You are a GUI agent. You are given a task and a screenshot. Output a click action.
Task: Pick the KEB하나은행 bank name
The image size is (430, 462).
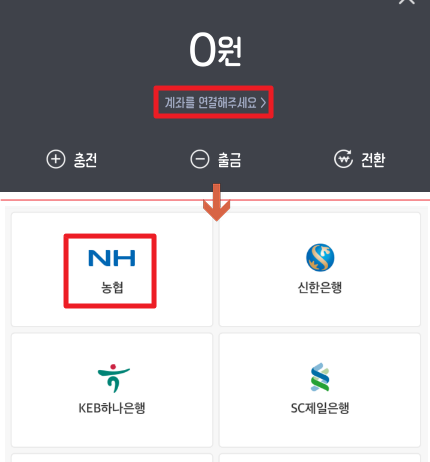(112, 408)
